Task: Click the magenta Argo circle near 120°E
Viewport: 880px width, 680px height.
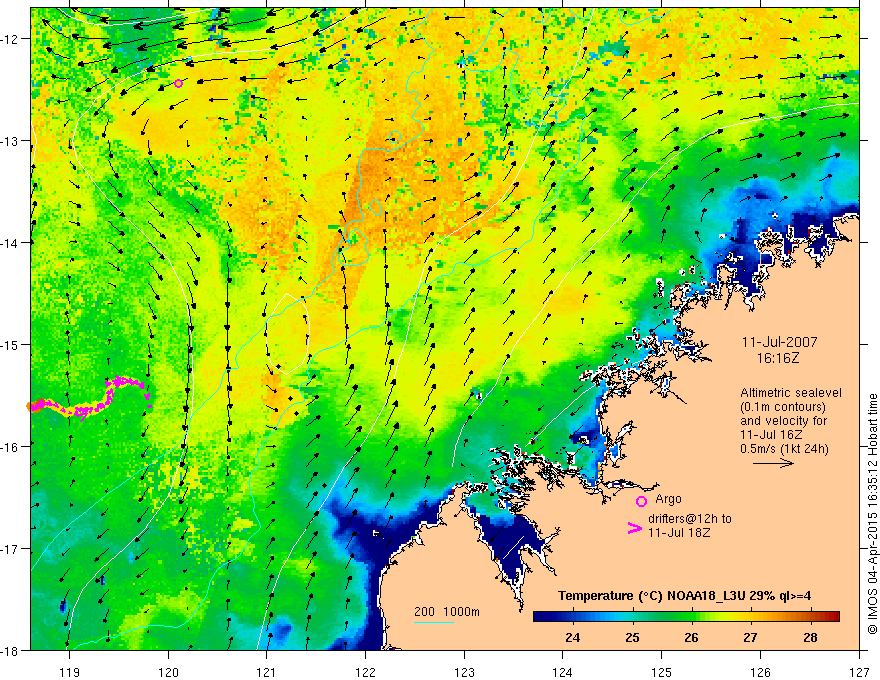Action: tap(178, 84)
